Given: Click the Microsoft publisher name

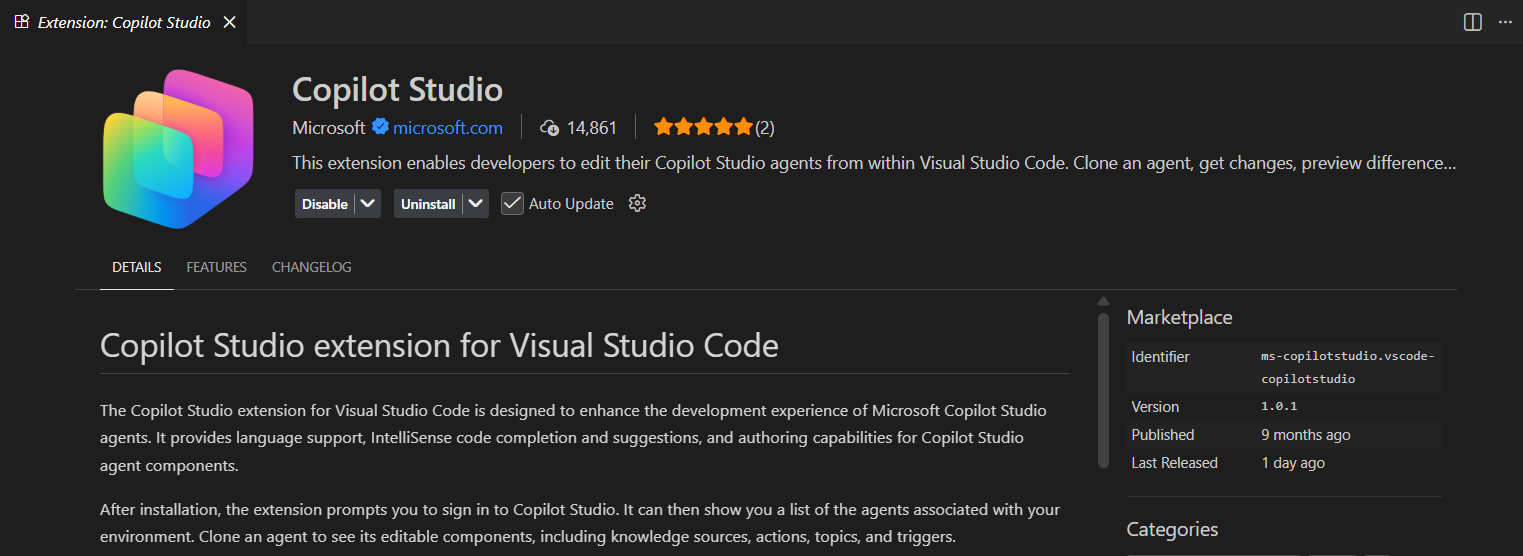Looking at the screenshot, I should coord(329,127).
